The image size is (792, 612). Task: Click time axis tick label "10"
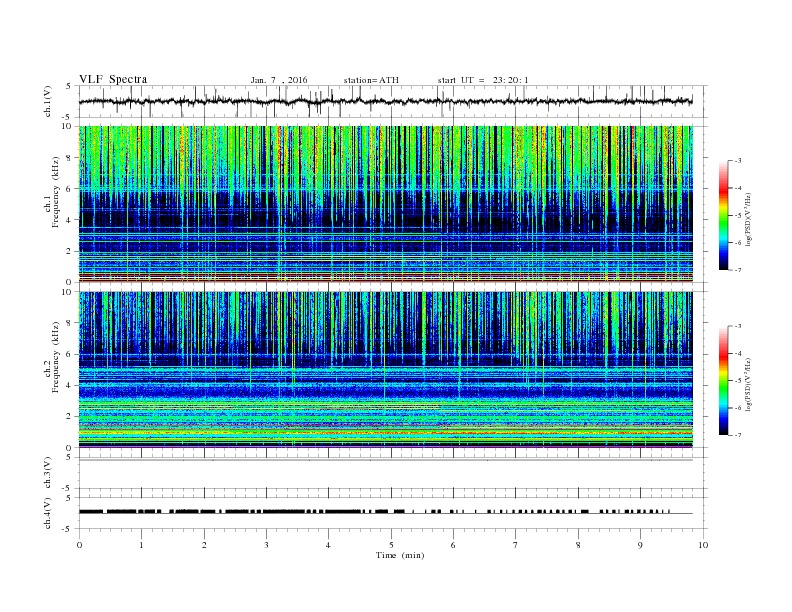coord(703,545)
